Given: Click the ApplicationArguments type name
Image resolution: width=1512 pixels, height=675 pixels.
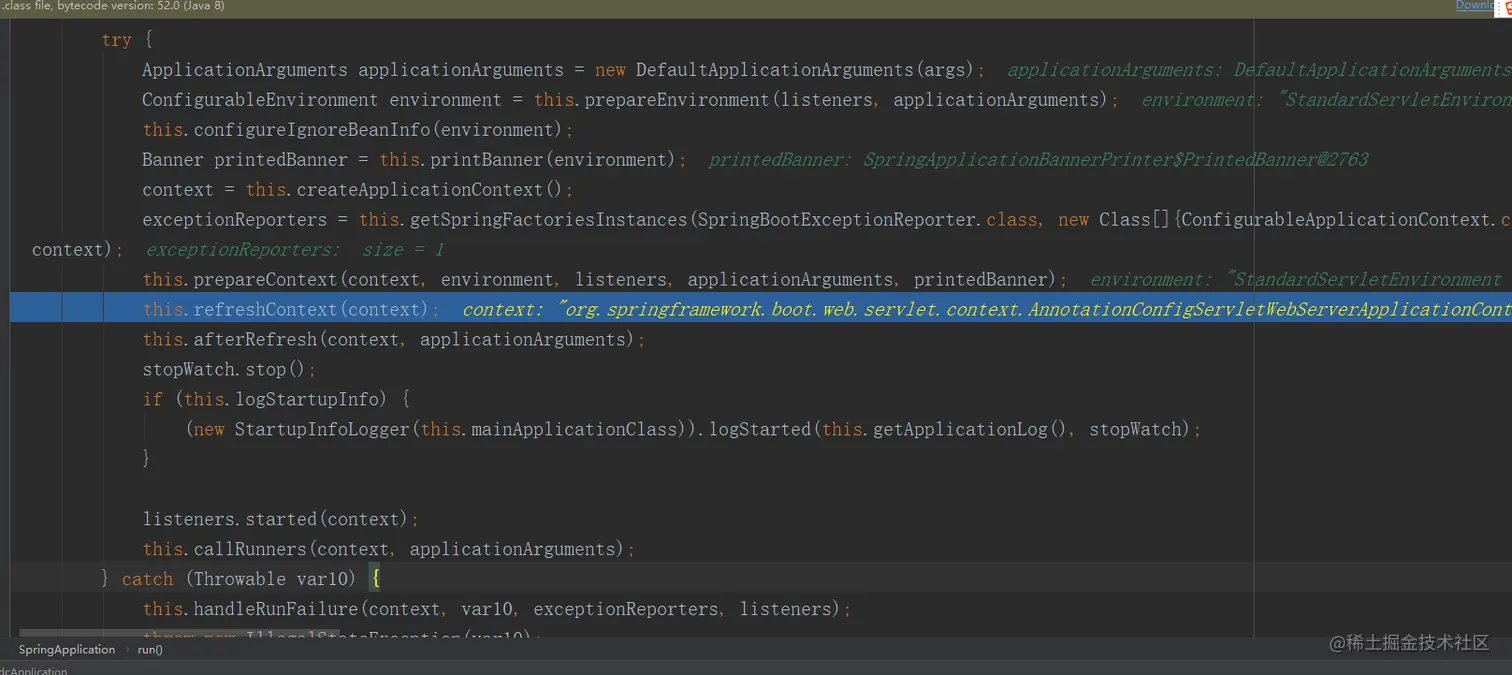Looking at the screenshot, I should 245,70.
